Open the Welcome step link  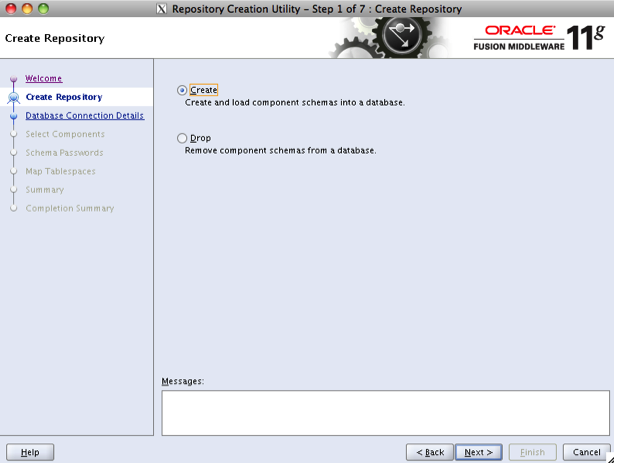point(43,78)
